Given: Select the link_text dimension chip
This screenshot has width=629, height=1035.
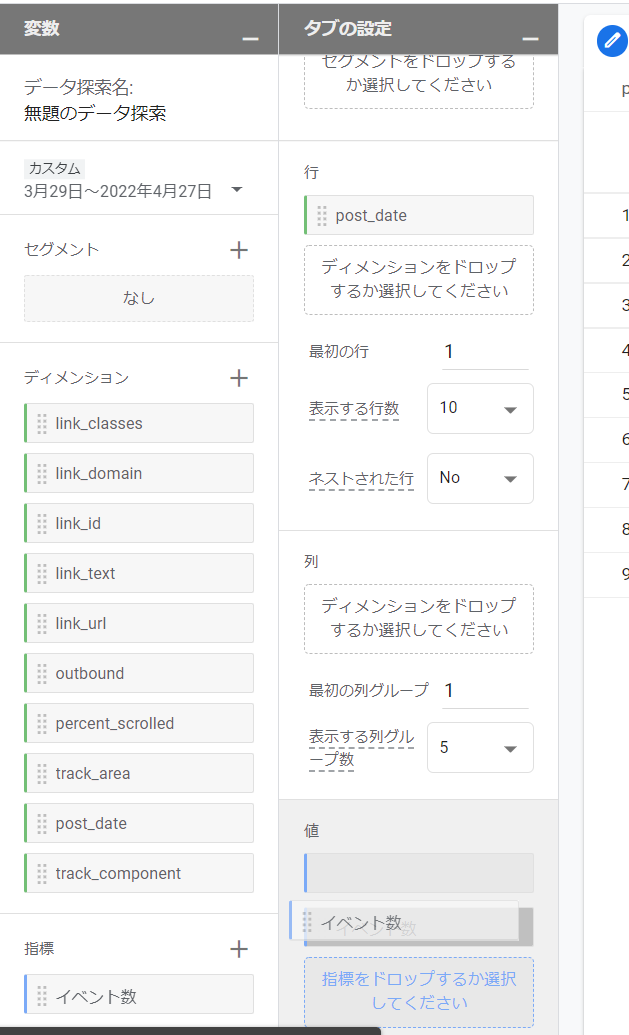Looking at the screenshot, I should pyautogui.click(x=139, y=574).
